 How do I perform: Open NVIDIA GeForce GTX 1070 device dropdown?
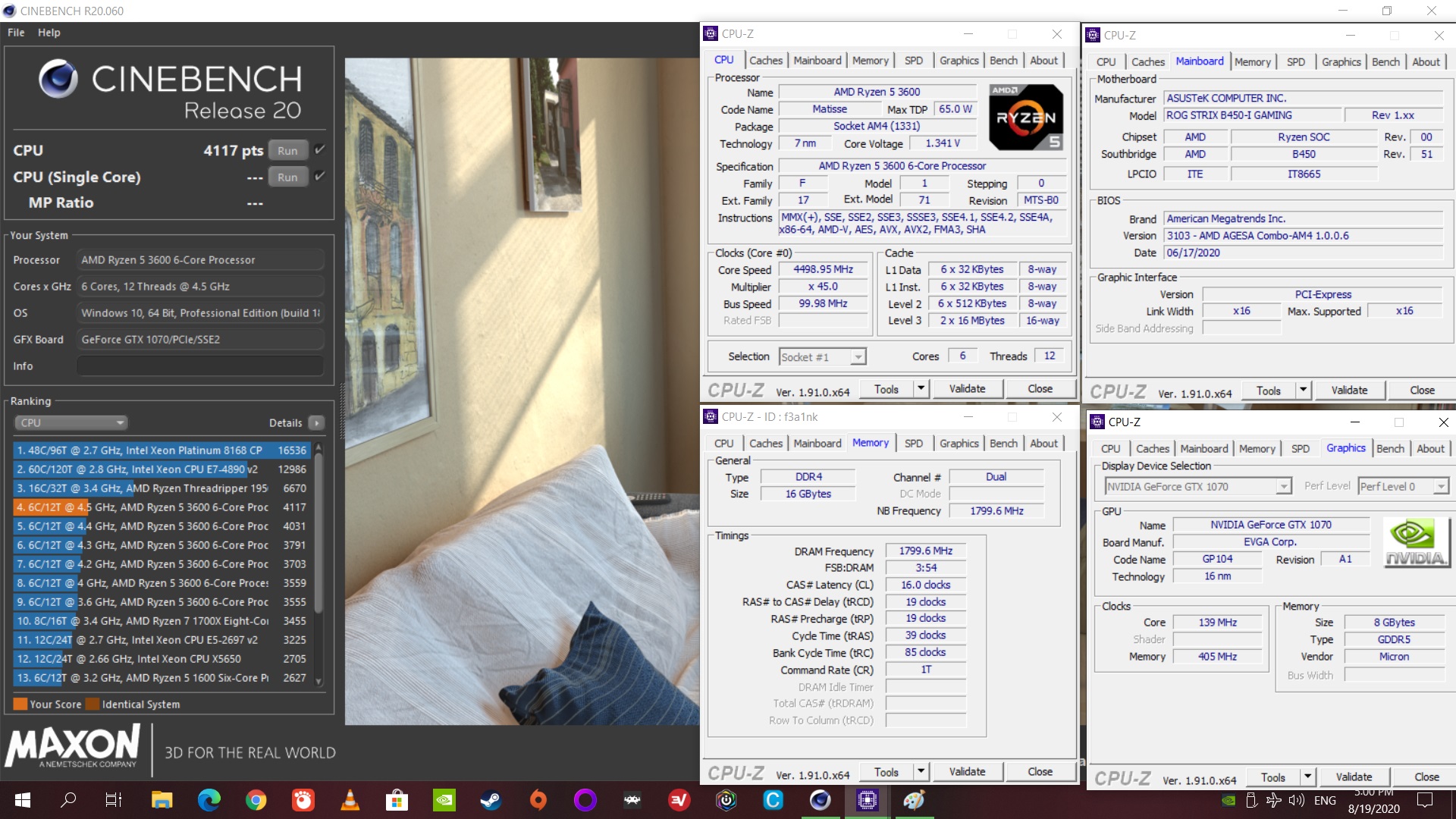point(1198,486)
